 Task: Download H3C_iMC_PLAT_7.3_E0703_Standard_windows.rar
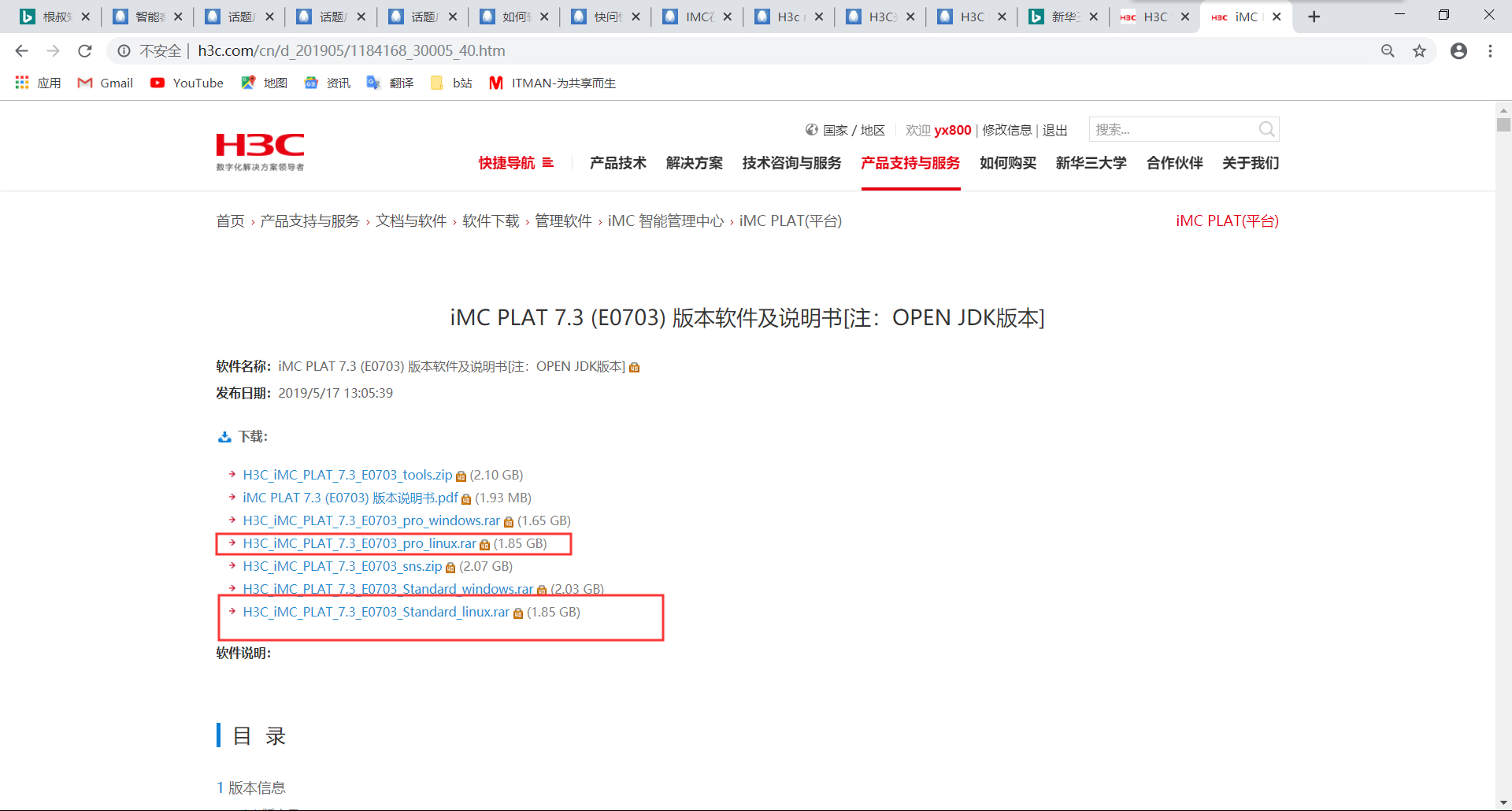coord(387,589)
